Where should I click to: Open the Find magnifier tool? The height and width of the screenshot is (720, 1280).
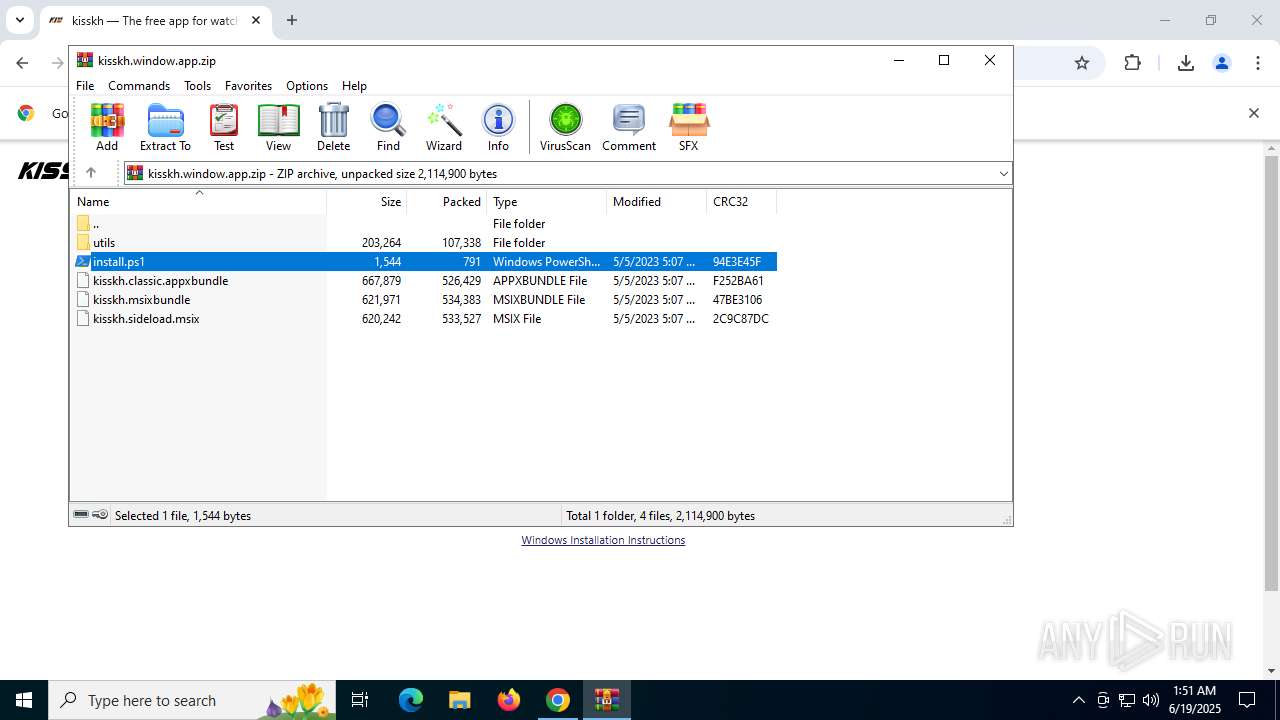click(x=388, y=127)
